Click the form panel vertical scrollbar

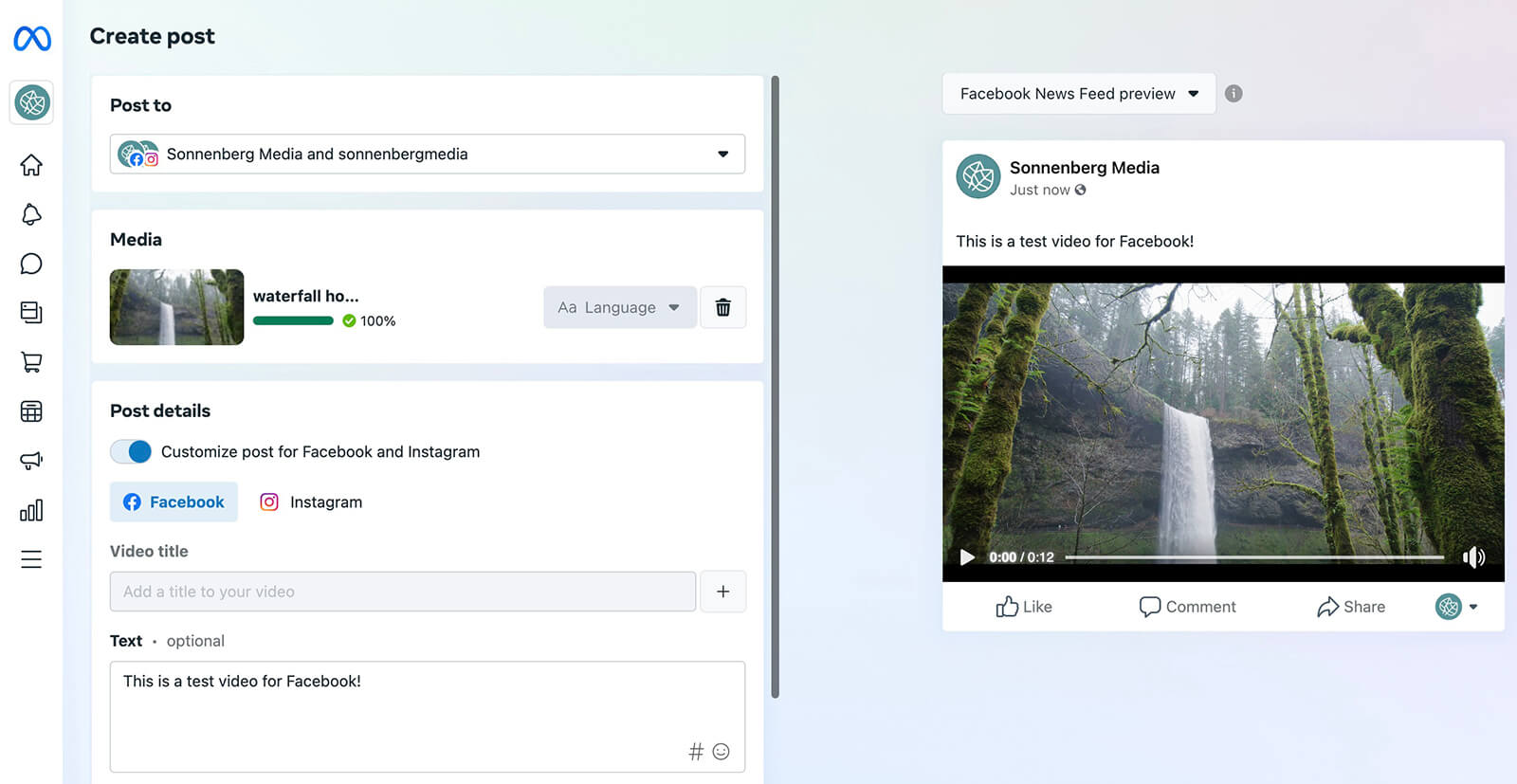(776, 387)
